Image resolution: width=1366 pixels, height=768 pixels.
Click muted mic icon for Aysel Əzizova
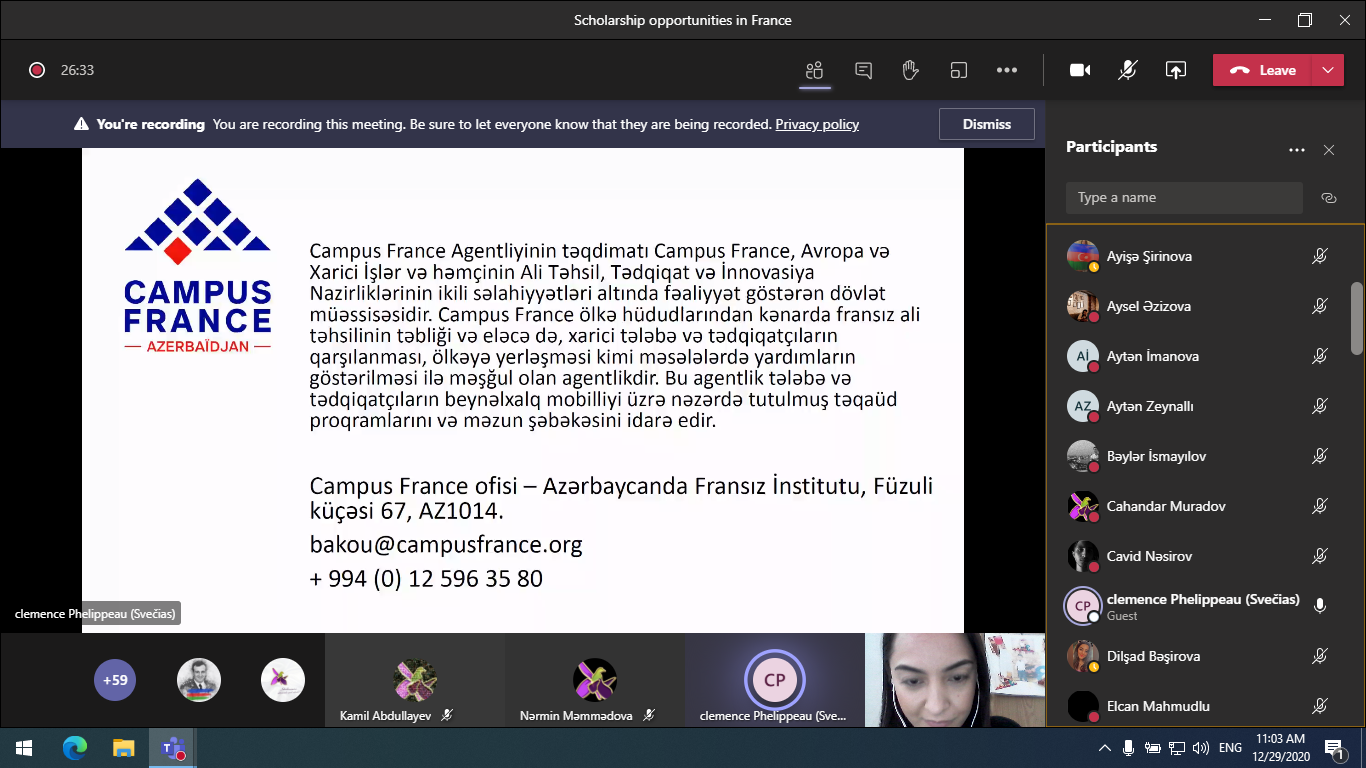click(1320, 306)
